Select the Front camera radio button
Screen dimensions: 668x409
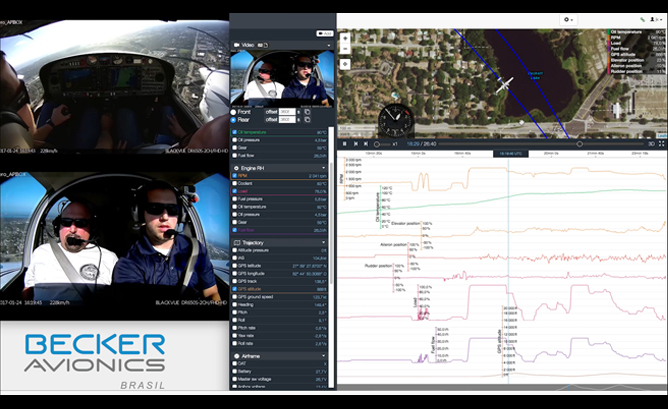(x=234, y=111)
